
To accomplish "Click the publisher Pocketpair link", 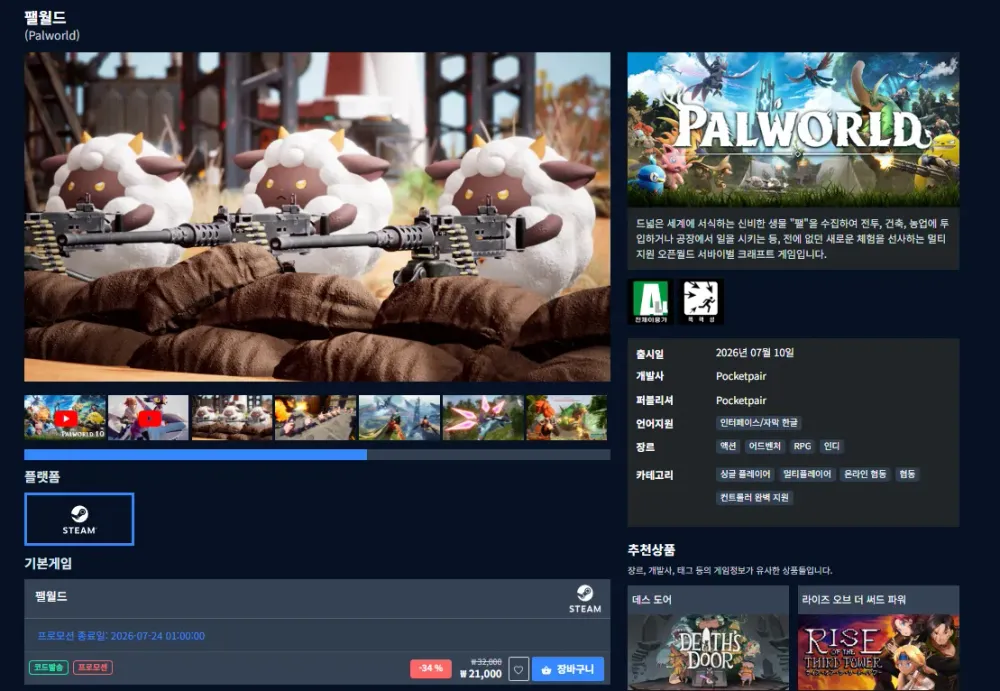I will coord(740,400).
